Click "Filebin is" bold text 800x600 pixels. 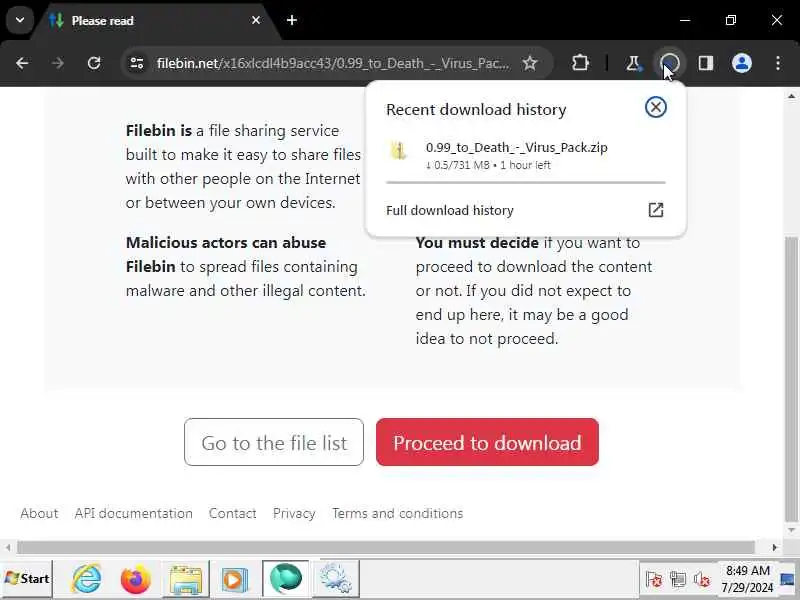coord(159,131)
